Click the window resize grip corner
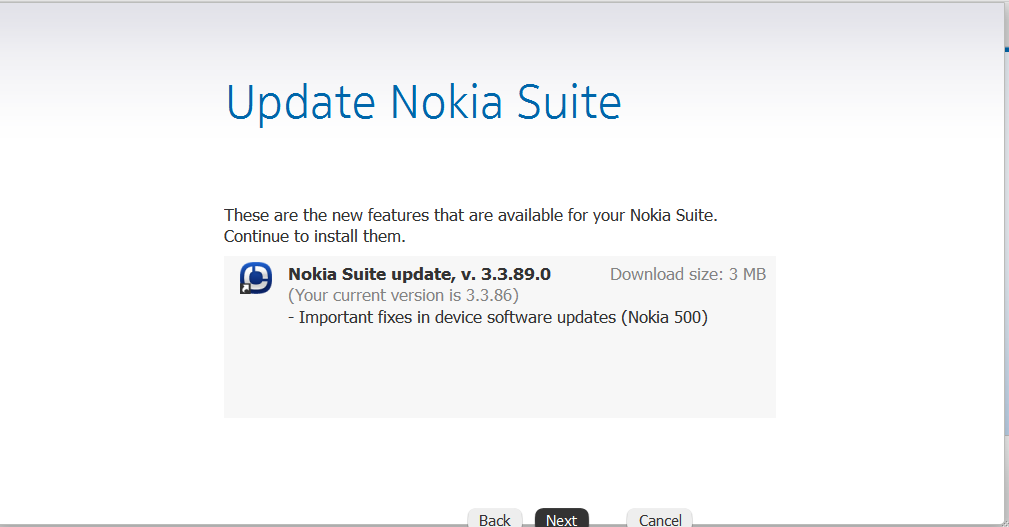The height and width of the screenshot is (527, 1009). coord(1004,523)
